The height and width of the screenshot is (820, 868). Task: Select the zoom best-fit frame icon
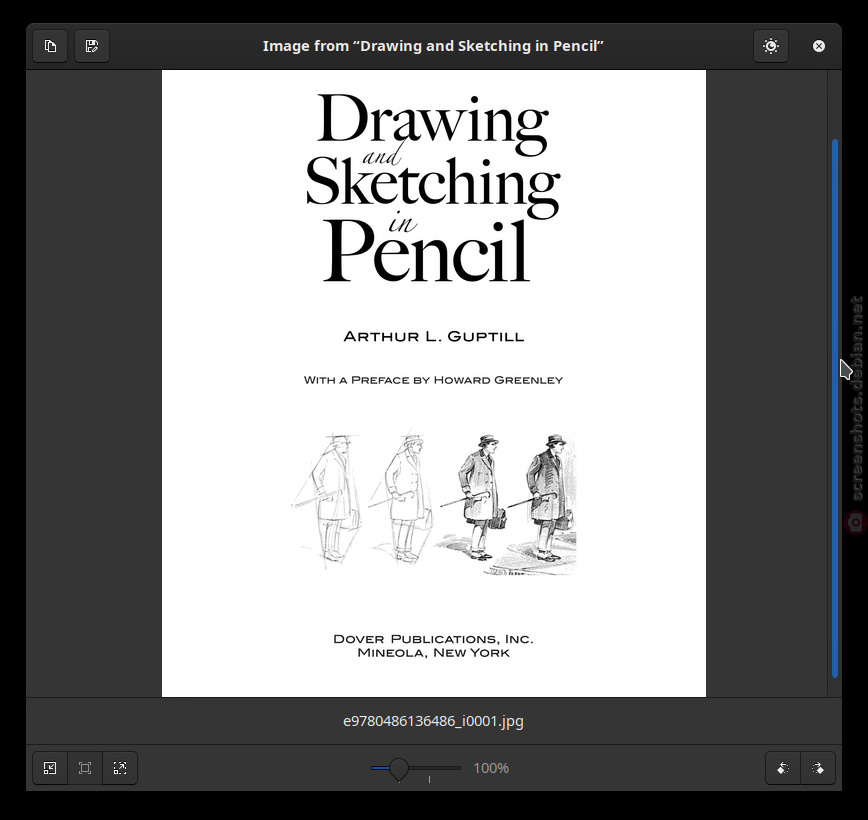click(85, 768)
